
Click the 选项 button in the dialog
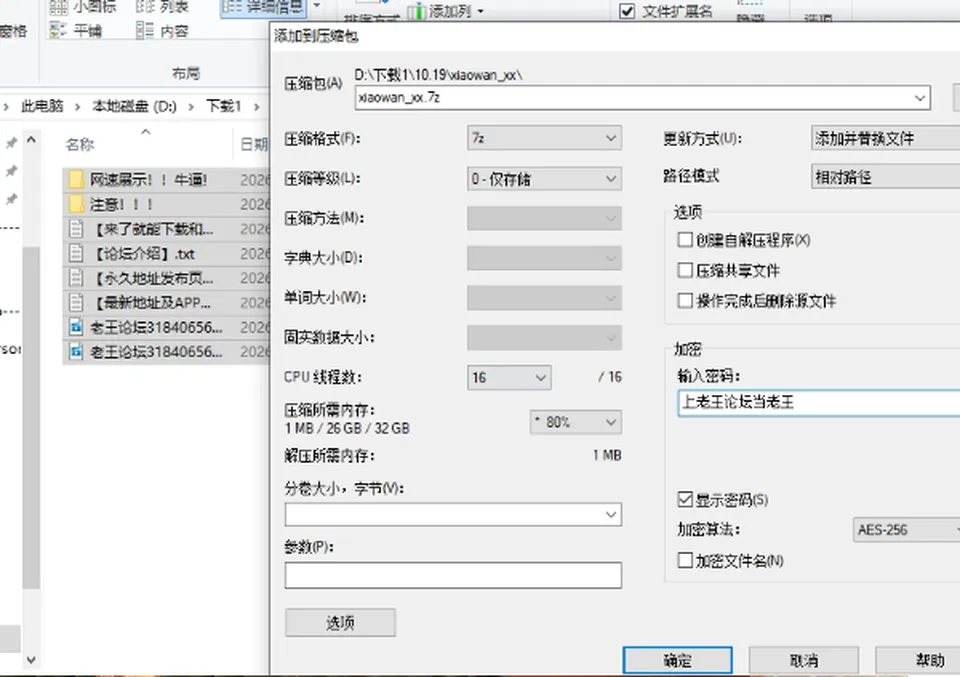340,623
